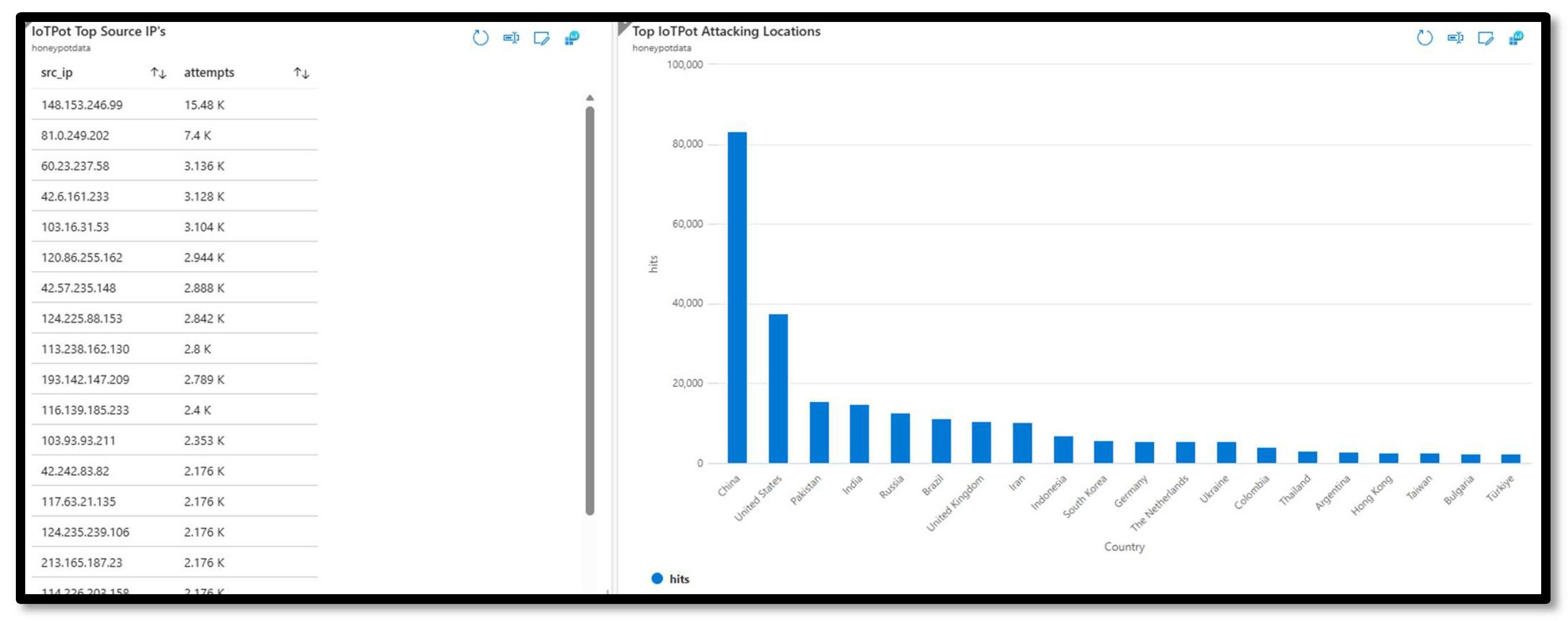Click the vertical scrollbar thumb of the IP table
1568x621 pixels.
coord(589,311)
